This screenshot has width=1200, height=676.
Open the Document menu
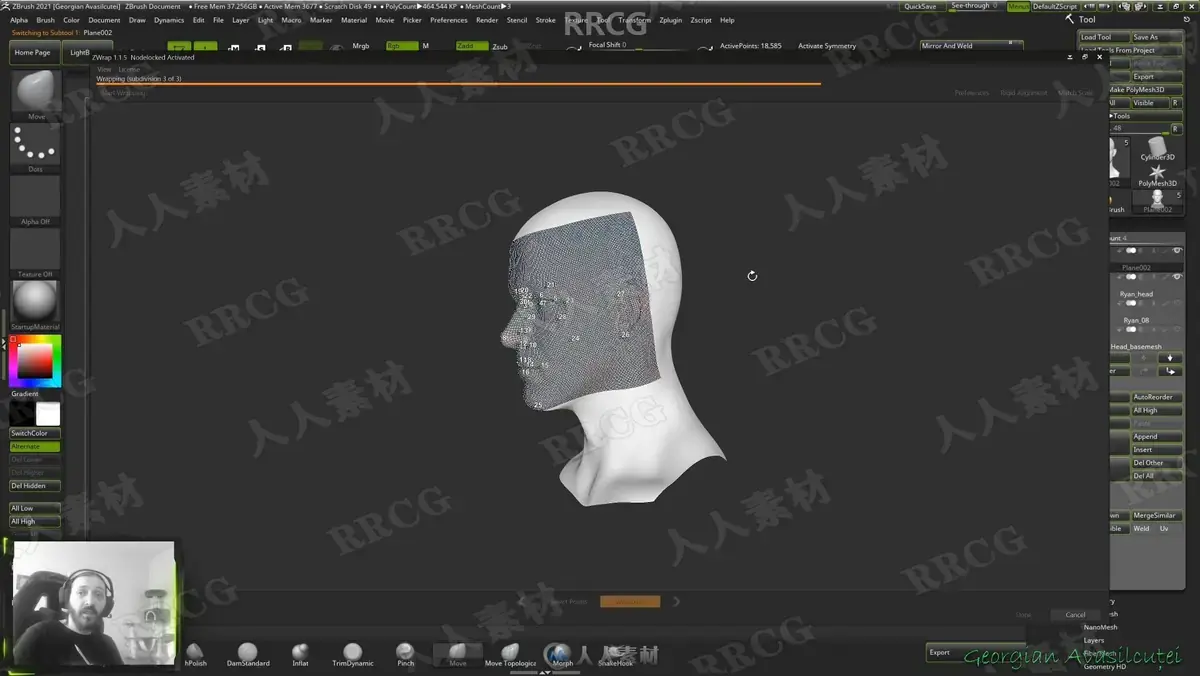coord(104,20)
